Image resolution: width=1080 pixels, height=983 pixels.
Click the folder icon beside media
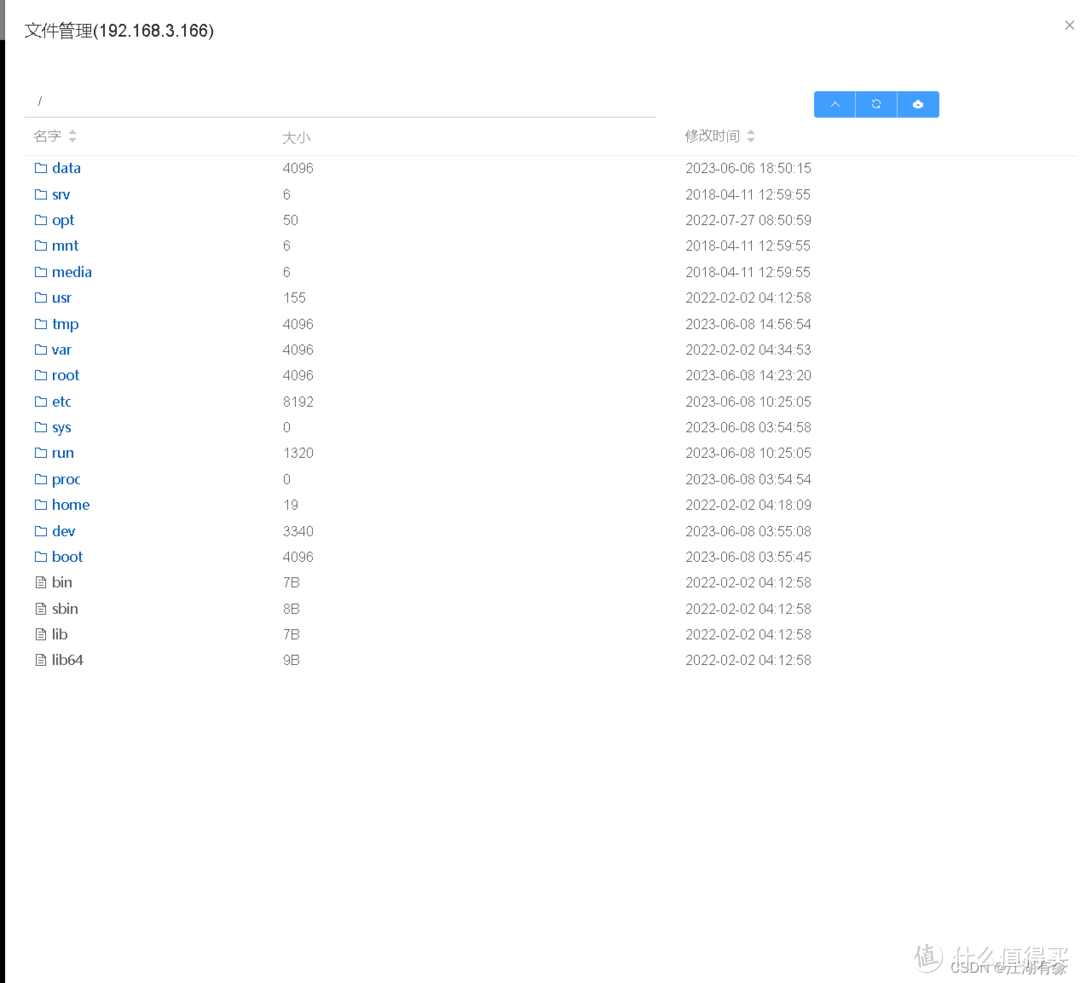(40, 271)
